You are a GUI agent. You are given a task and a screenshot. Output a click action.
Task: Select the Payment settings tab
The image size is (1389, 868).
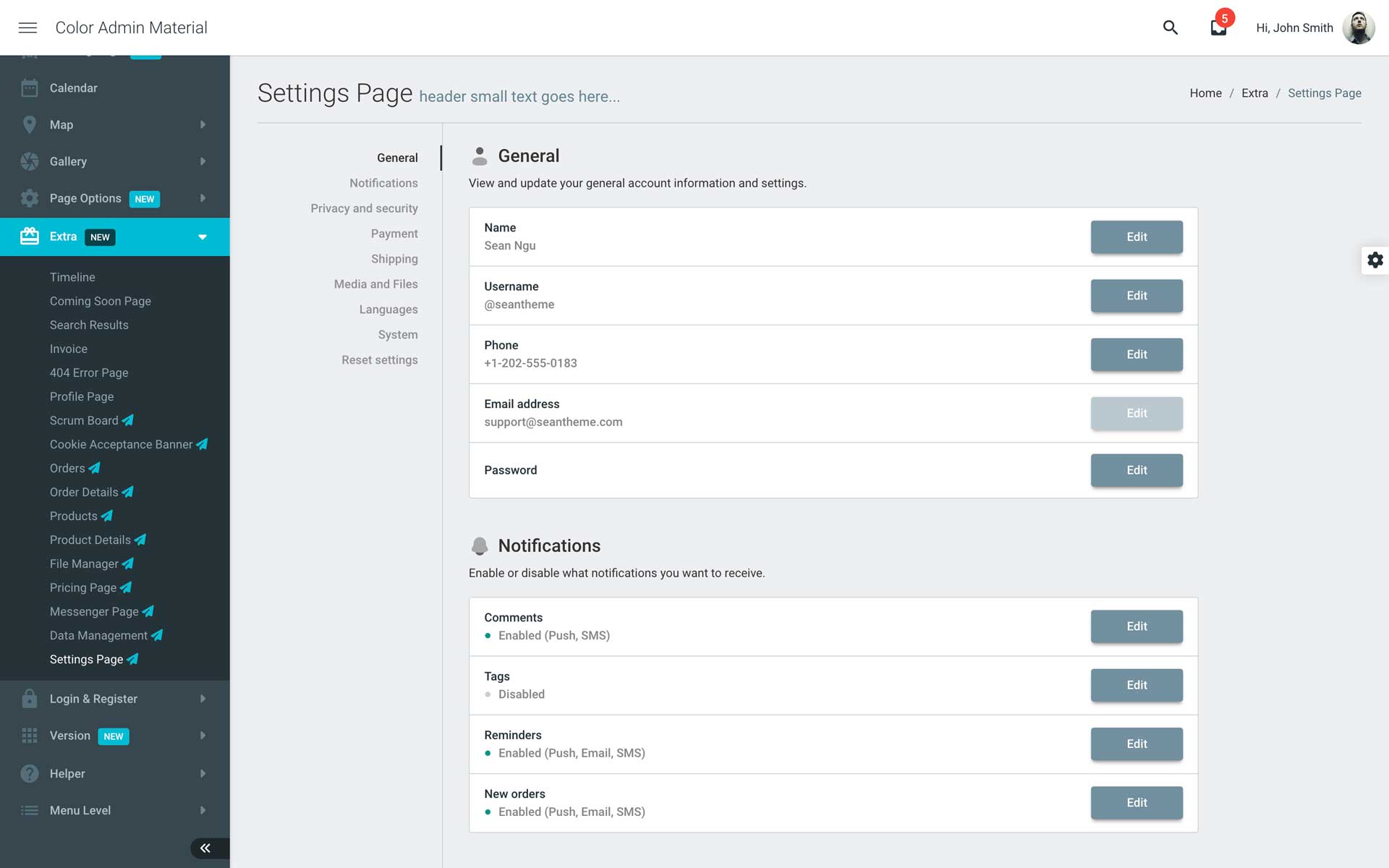(394, 234)
